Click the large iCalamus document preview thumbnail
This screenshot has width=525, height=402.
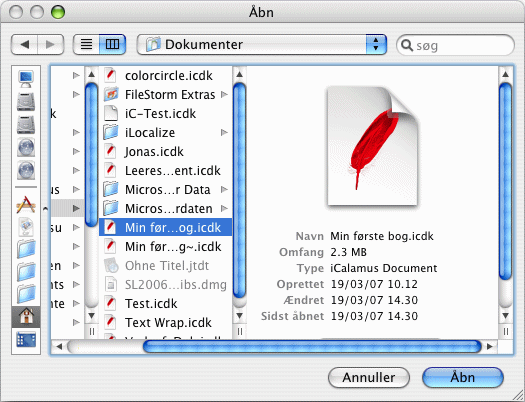tap(372, 146)
